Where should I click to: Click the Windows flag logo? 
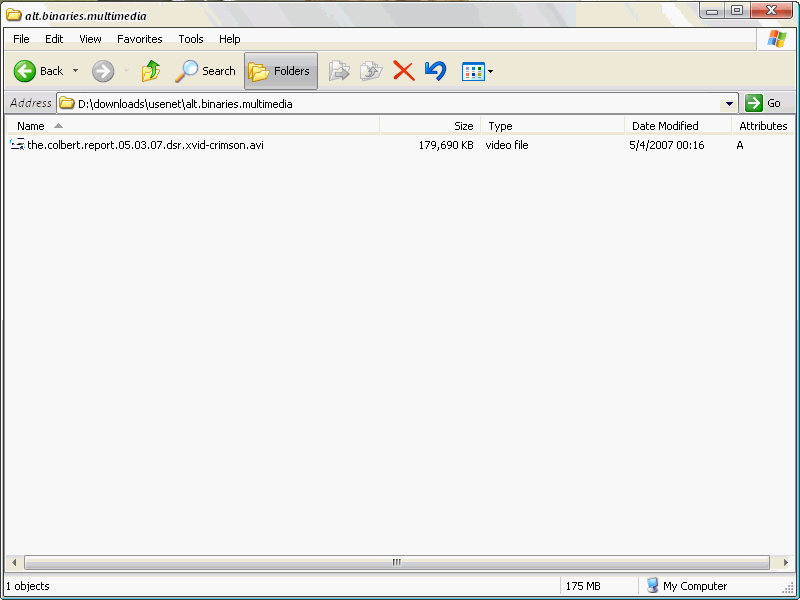point(777,39)
